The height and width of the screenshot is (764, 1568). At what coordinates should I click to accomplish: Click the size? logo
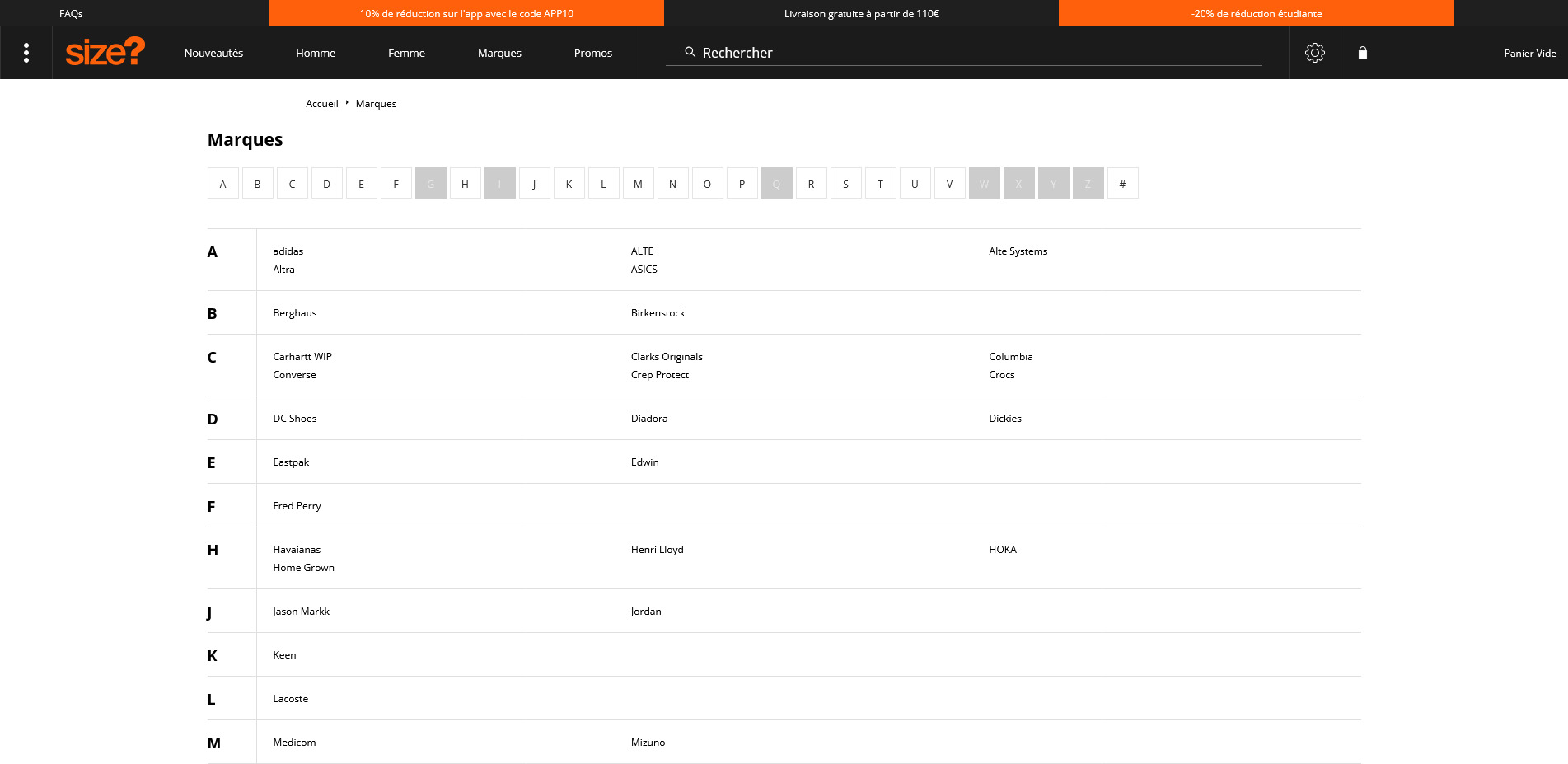coord(105,52)
